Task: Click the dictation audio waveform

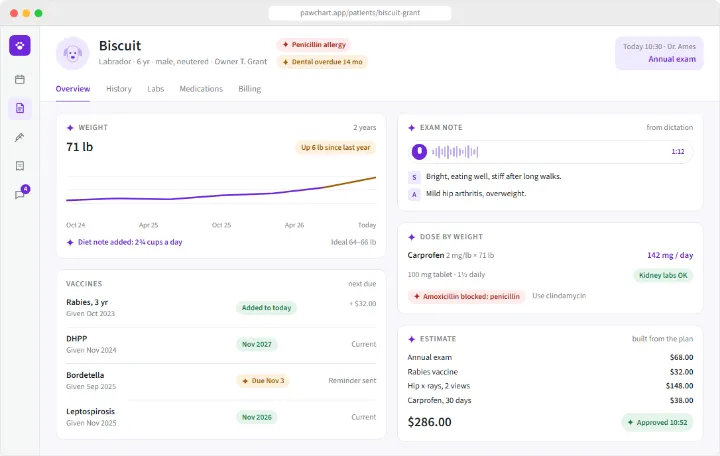Action: click(455, 152)
